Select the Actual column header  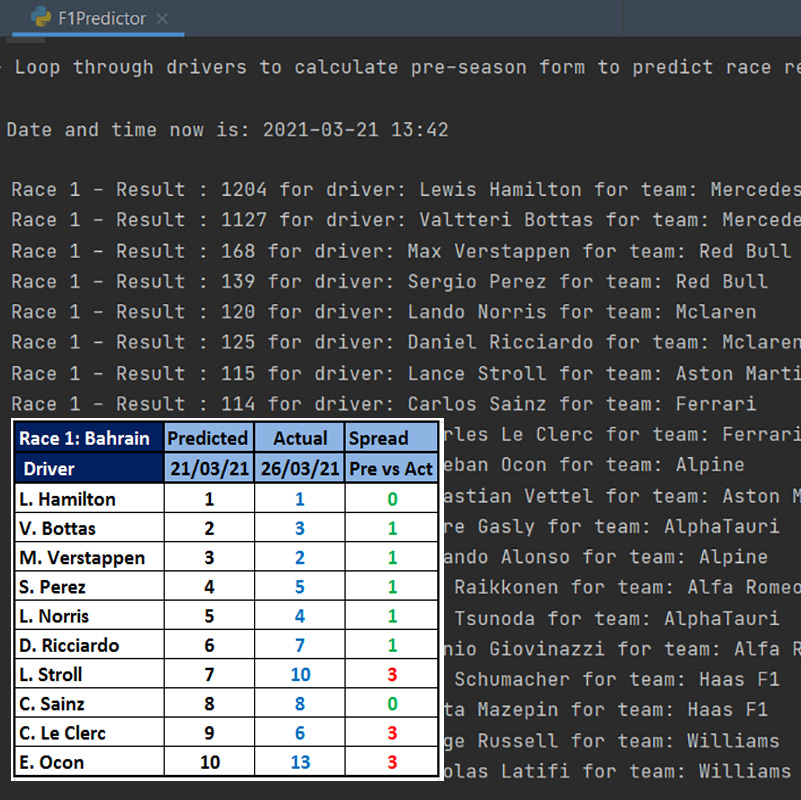(x=299, y=438)
